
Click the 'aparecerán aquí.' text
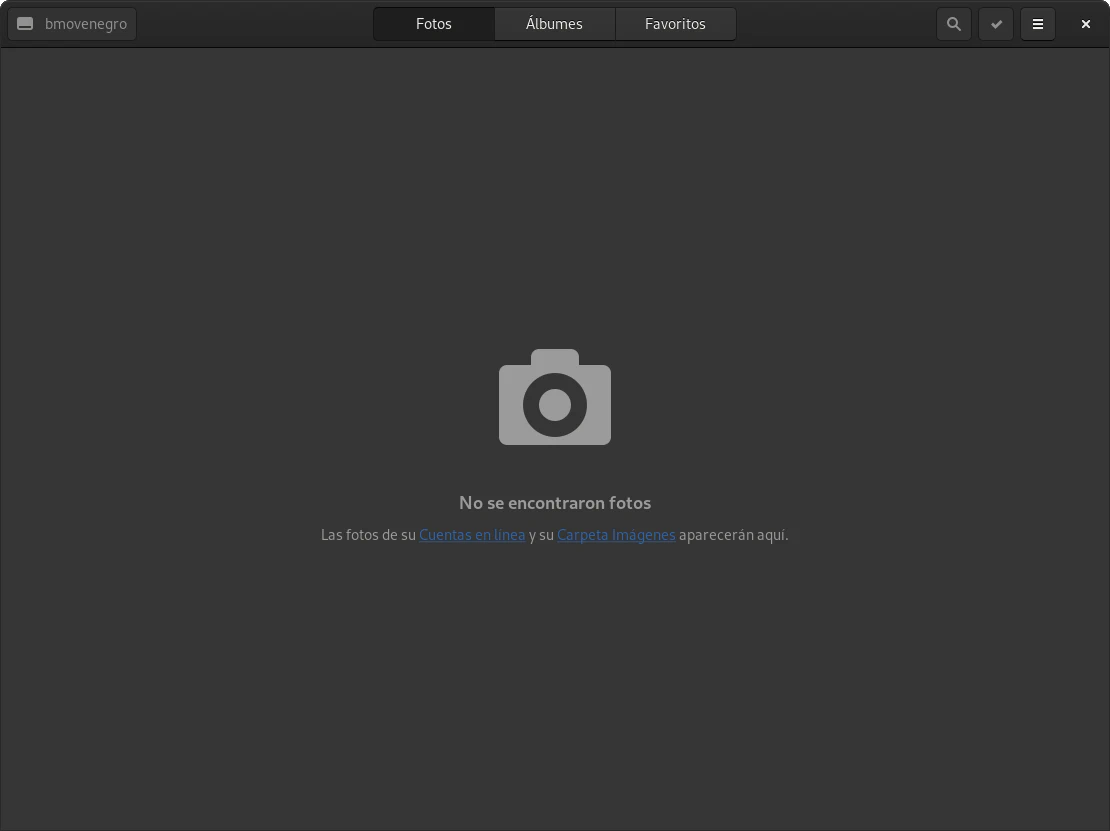733,535
